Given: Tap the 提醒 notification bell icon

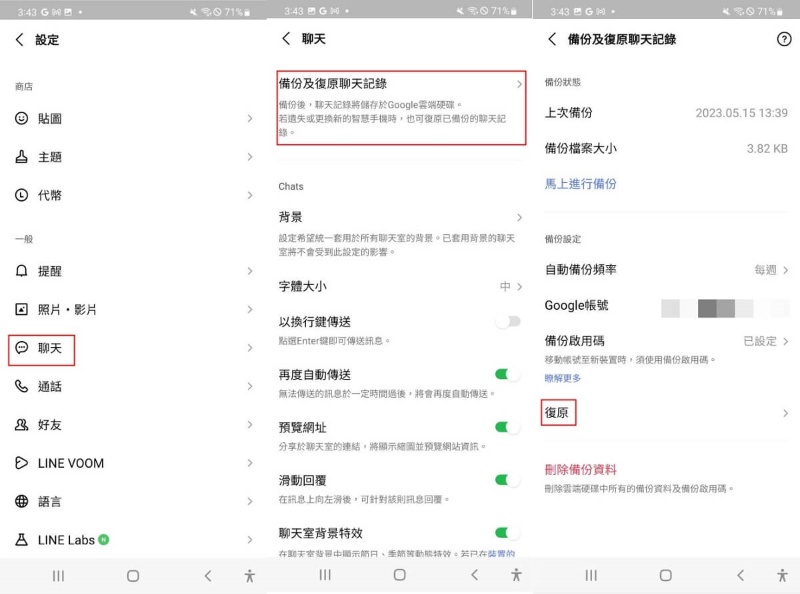Looking at the screenshot, I should tap(22, 271).
